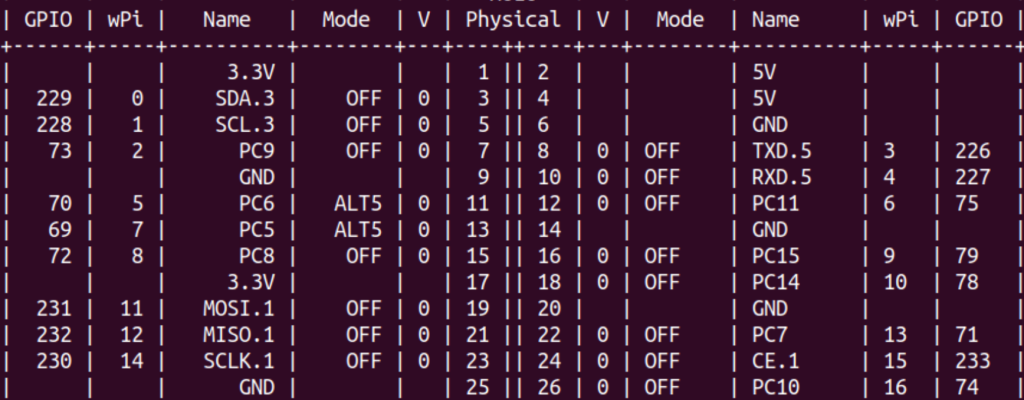This screenshot has height=400, width=1024.
Task: Click the left GPIO column header
Action: (x=48, y=20)
